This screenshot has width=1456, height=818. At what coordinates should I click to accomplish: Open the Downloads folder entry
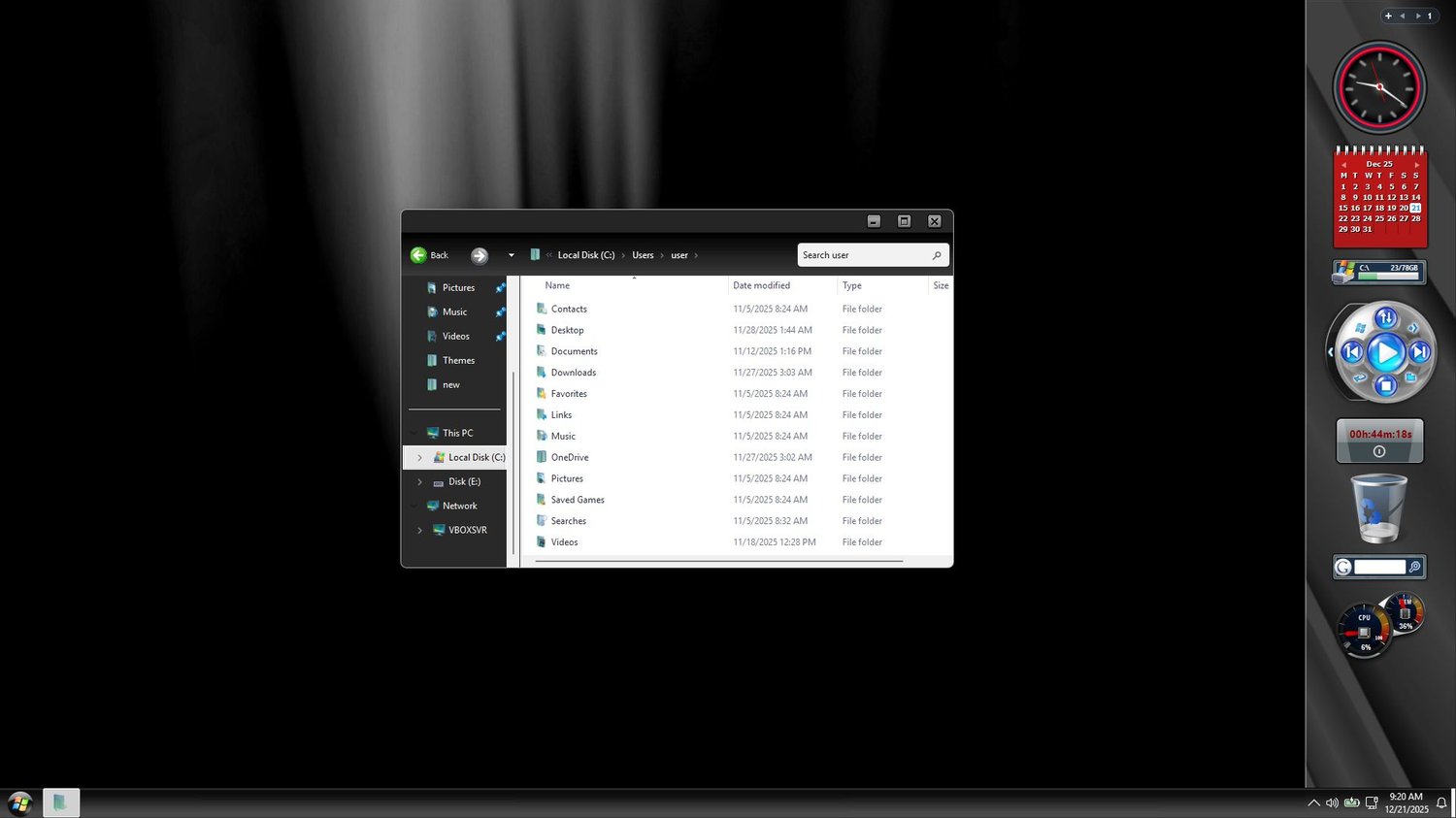pos(574,373)
